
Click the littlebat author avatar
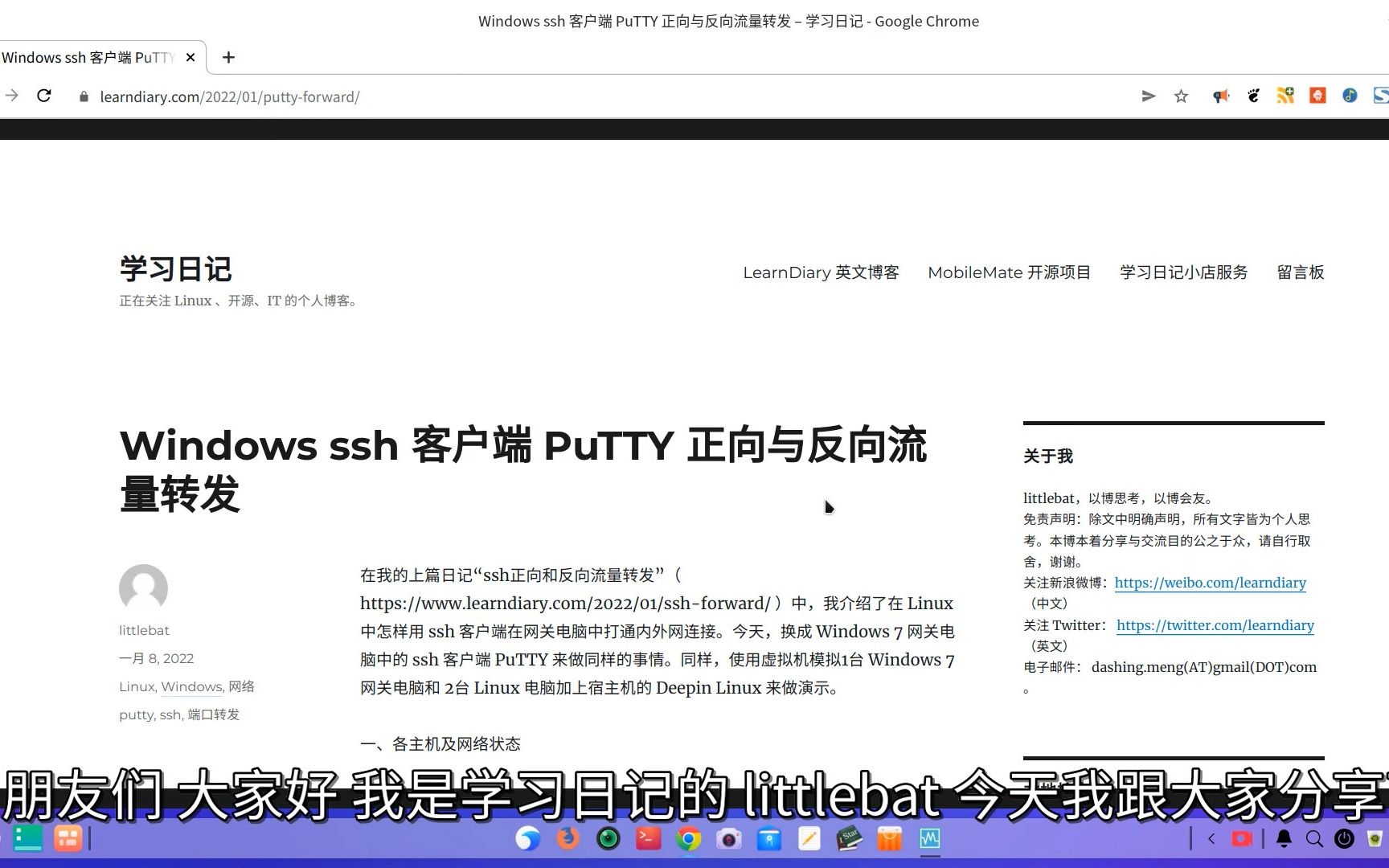[x=143, y=588]
